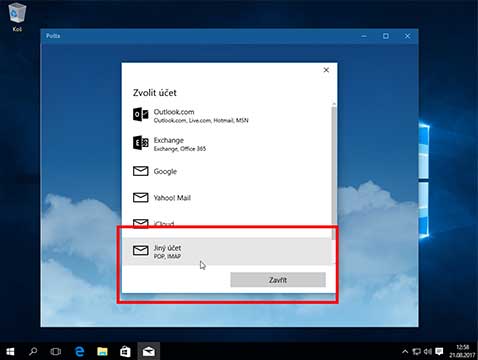Open the Store from taskbar

(x=125, y=351)
